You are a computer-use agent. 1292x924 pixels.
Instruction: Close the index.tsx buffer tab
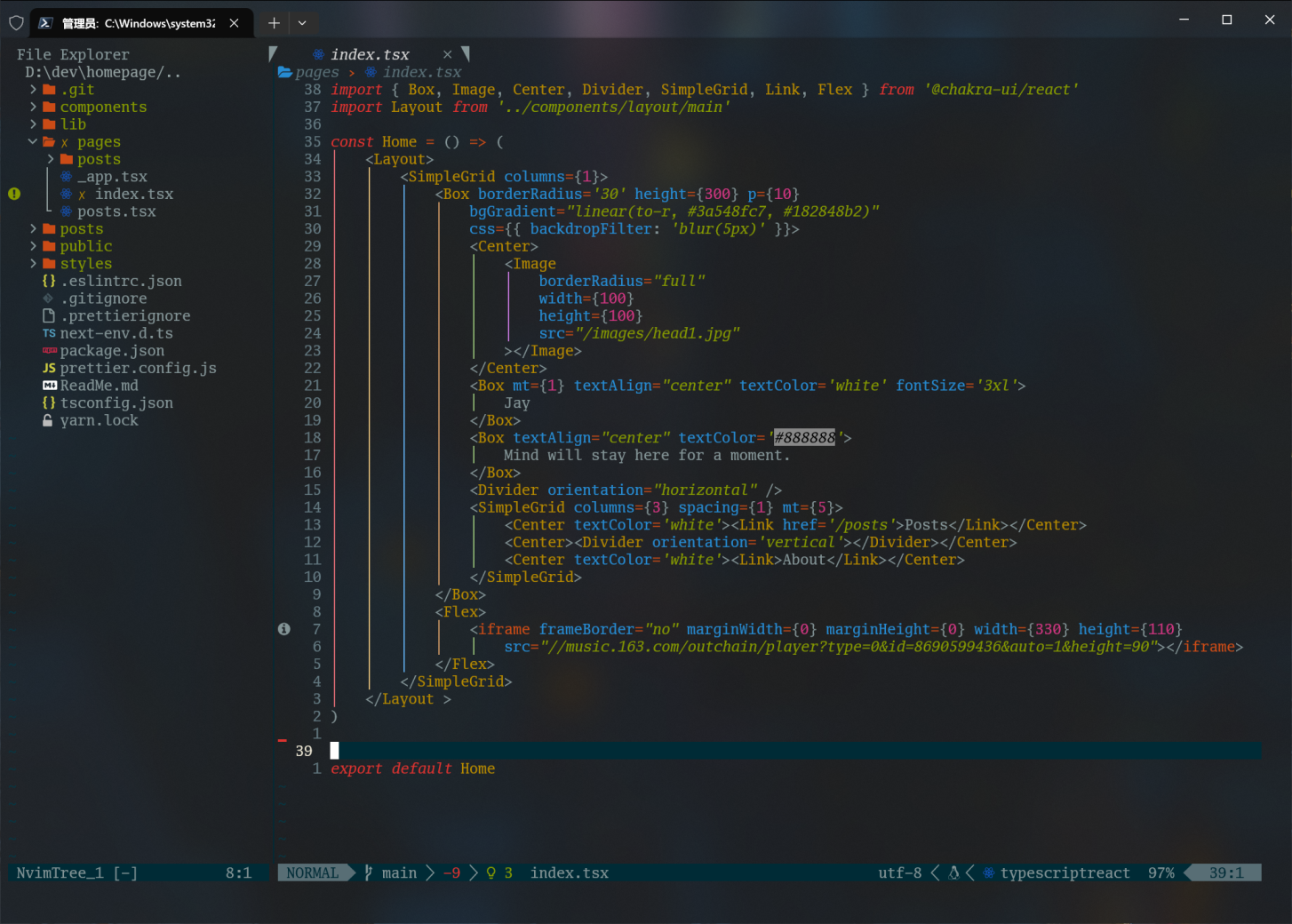click(x=447, y=55)
